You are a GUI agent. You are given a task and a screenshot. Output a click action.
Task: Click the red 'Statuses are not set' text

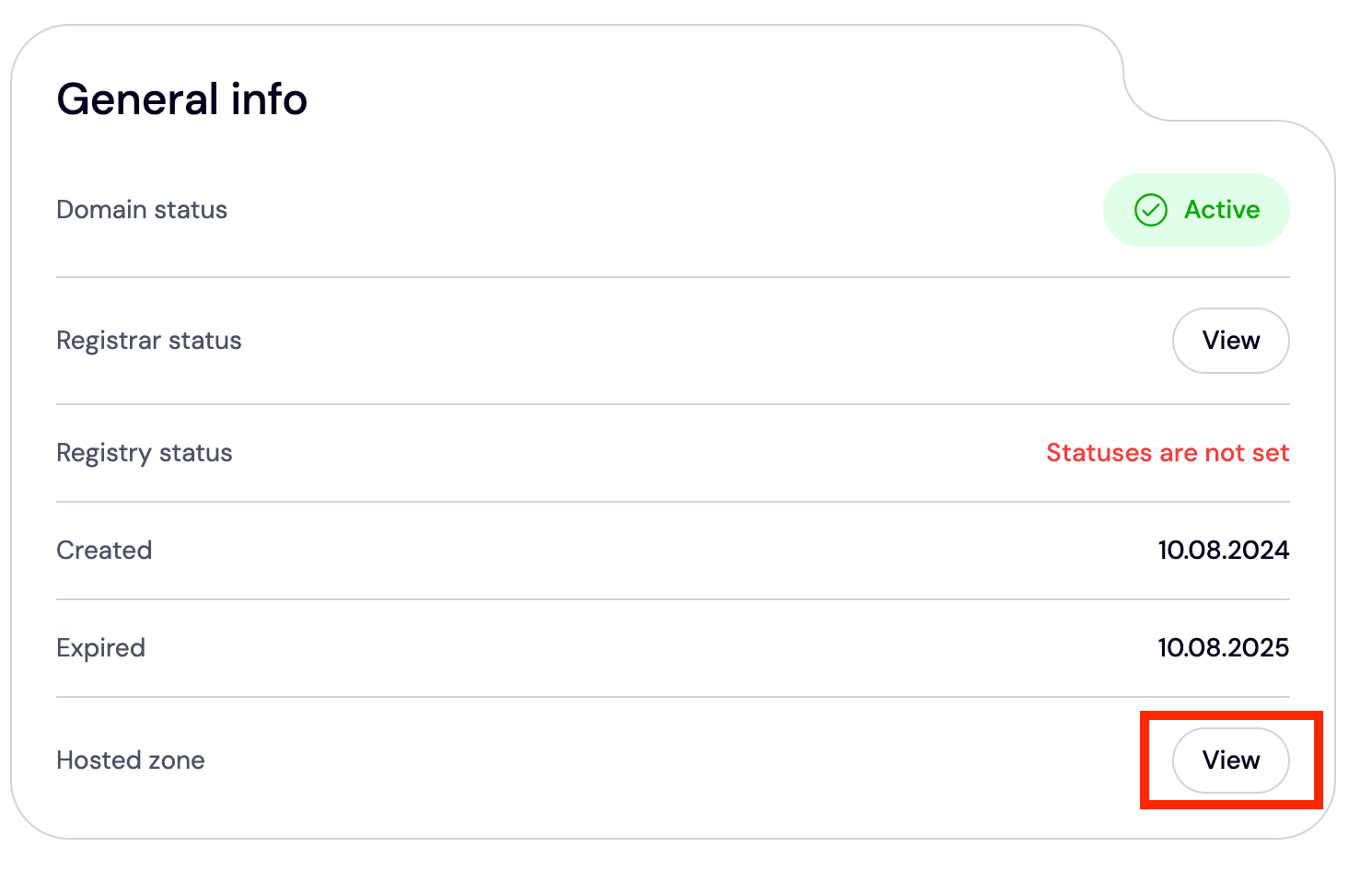[x=1167, y=453]
